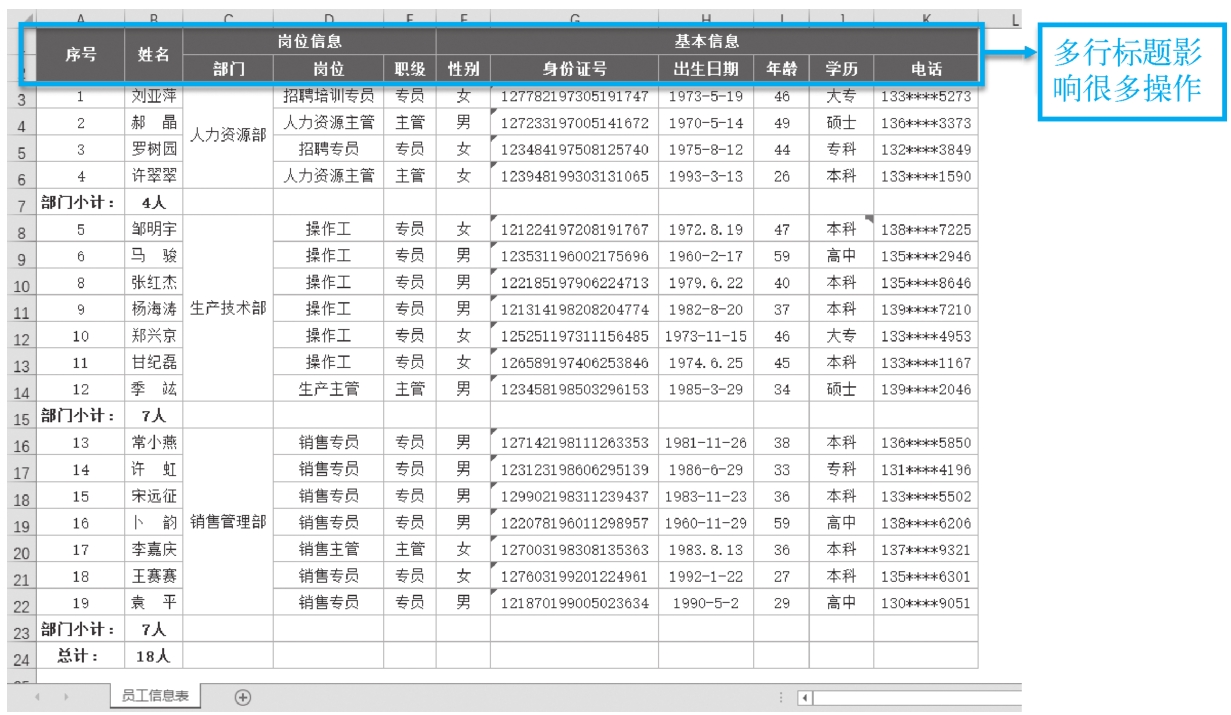Click the 生产主管 position cell
The image size is (1231, 715).
328,389
